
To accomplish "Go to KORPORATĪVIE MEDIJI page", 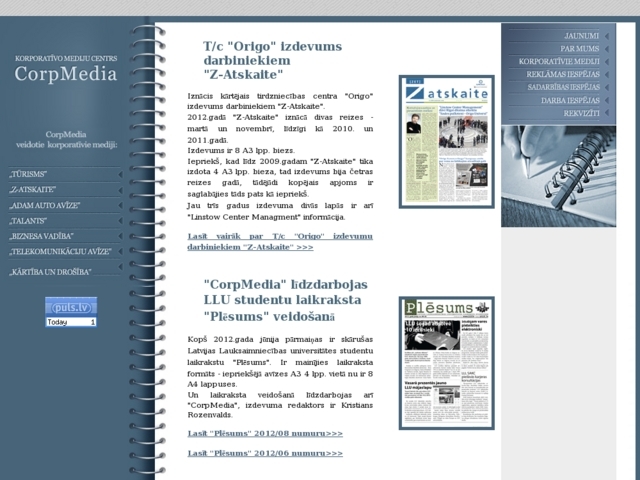I will (x=559, y=61).
